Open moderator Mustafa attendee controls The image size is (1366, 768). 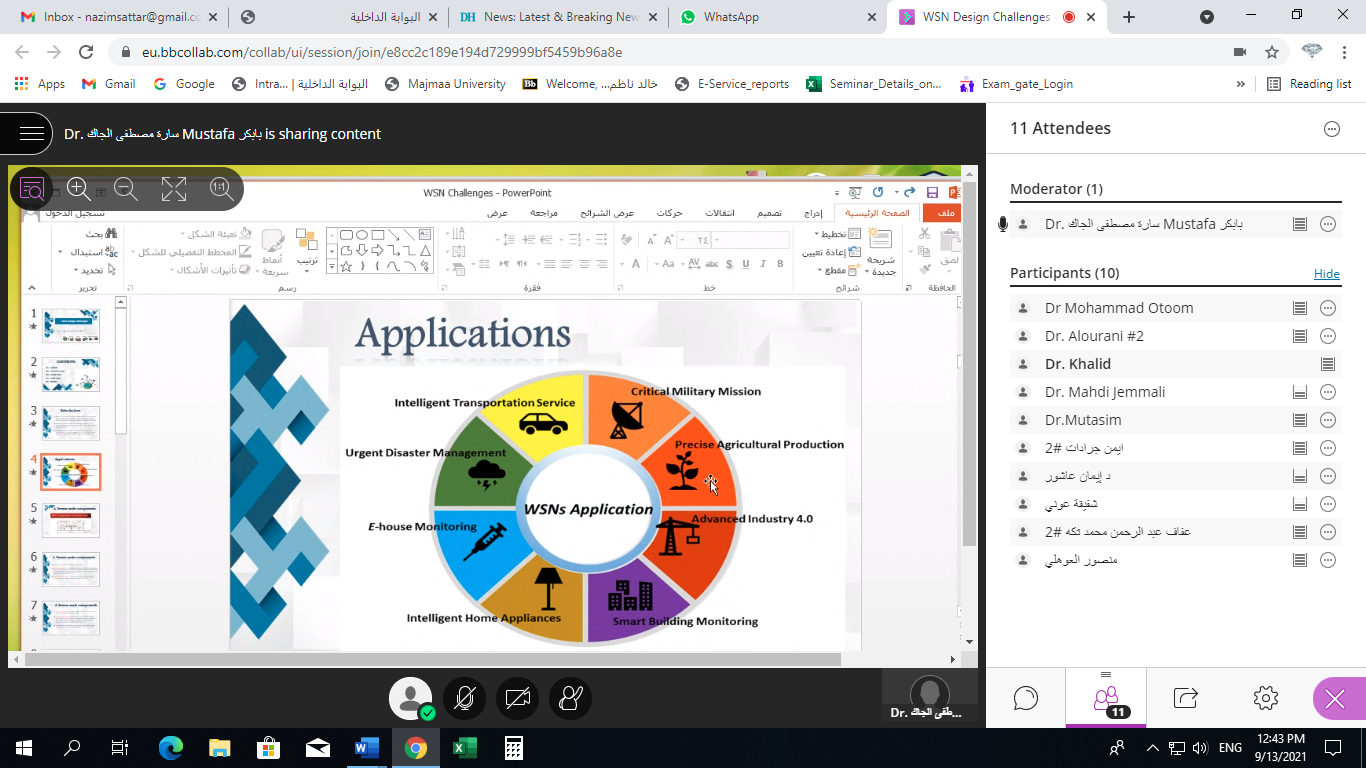1328,225
